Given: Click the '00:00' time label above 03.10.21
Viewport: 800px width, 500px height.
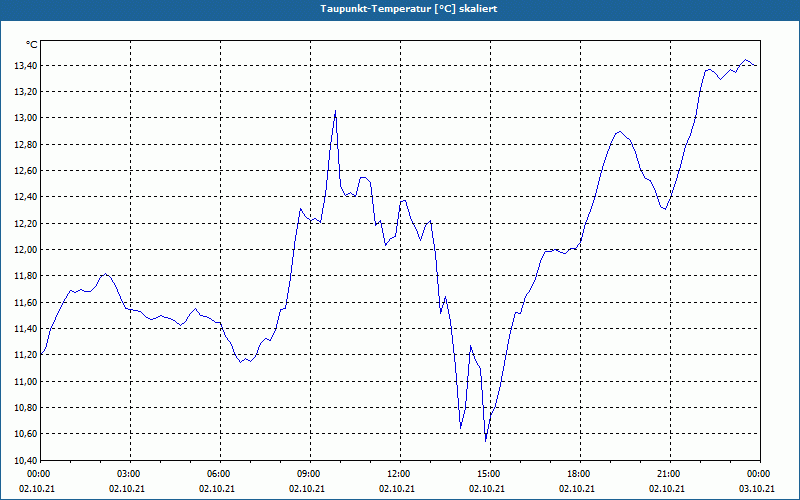Looking at the screenshot, I should tap(760, 474).
